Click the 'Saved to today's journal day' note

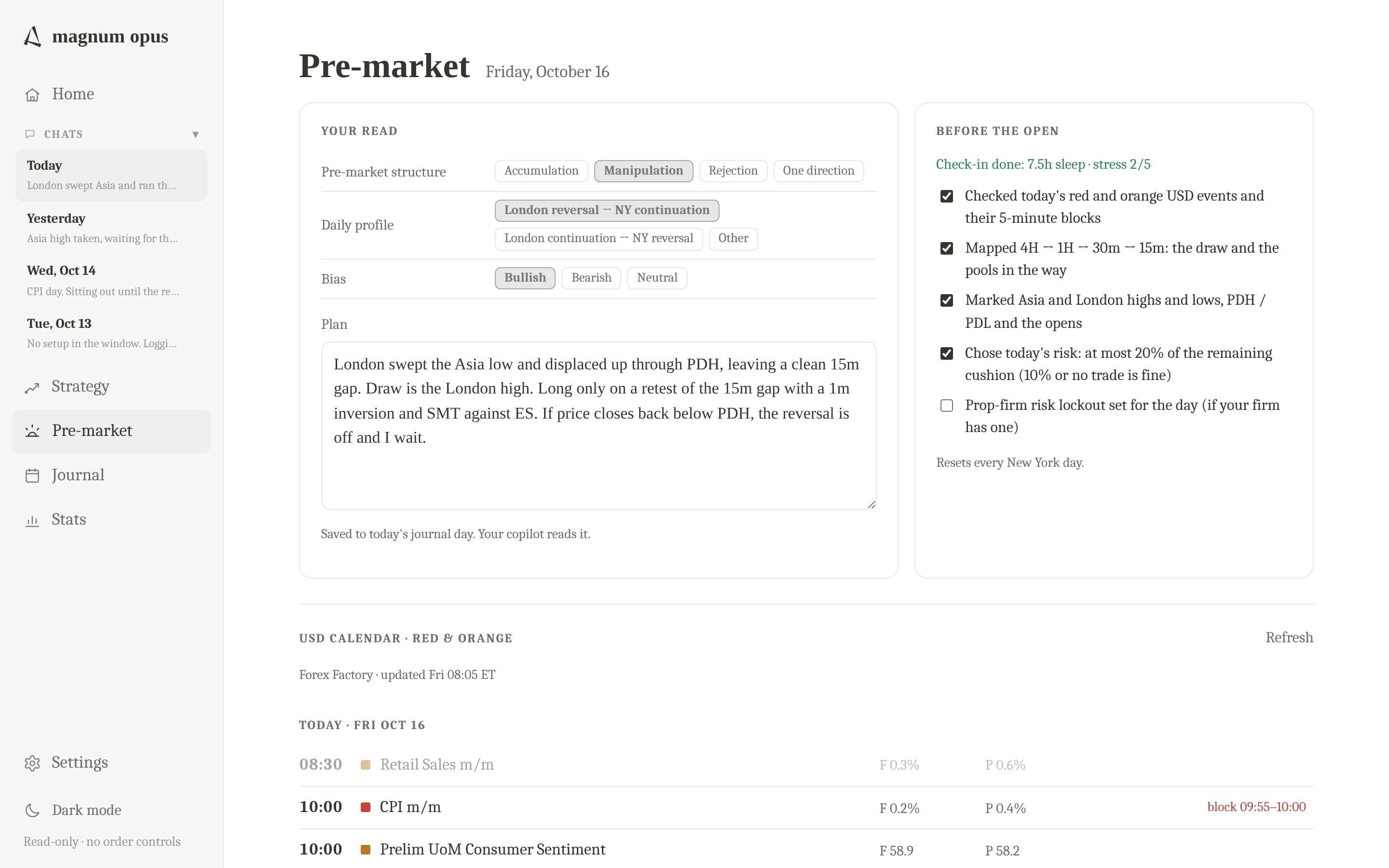pos(455,534)
